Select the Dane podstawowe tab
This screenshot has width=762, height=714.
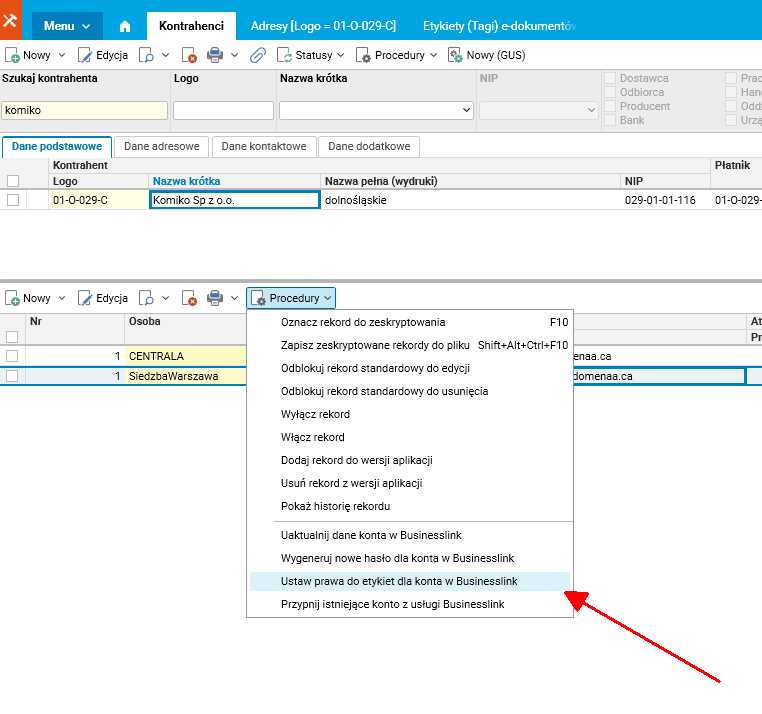tap(57, 147)
